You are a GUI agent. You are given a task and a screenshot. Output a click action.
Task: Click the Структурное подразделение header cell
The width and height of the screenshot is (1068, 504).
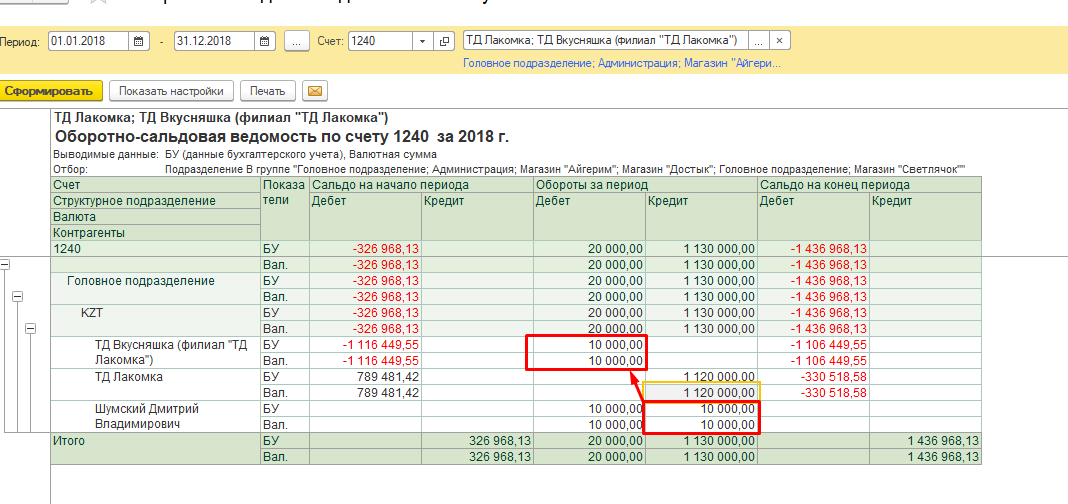(156, 201)
